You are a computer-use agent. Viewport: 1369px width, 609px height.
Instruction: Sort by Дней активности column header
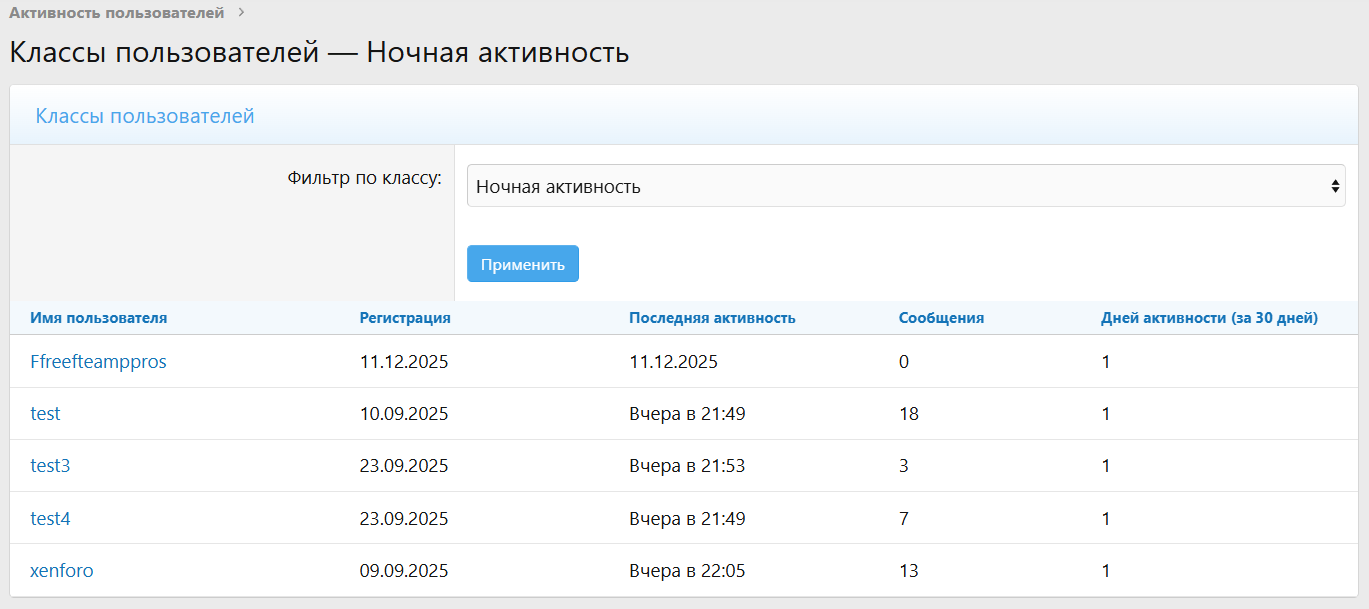[x=1209, y=318]
